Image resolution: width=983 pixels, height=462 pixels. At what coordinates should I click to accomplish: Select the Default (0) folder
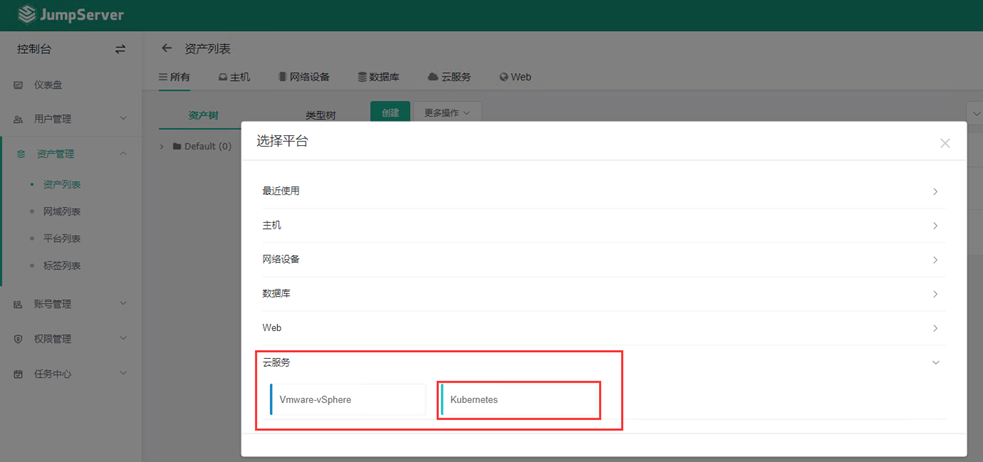pyautogui.click(x=202, y=147)
